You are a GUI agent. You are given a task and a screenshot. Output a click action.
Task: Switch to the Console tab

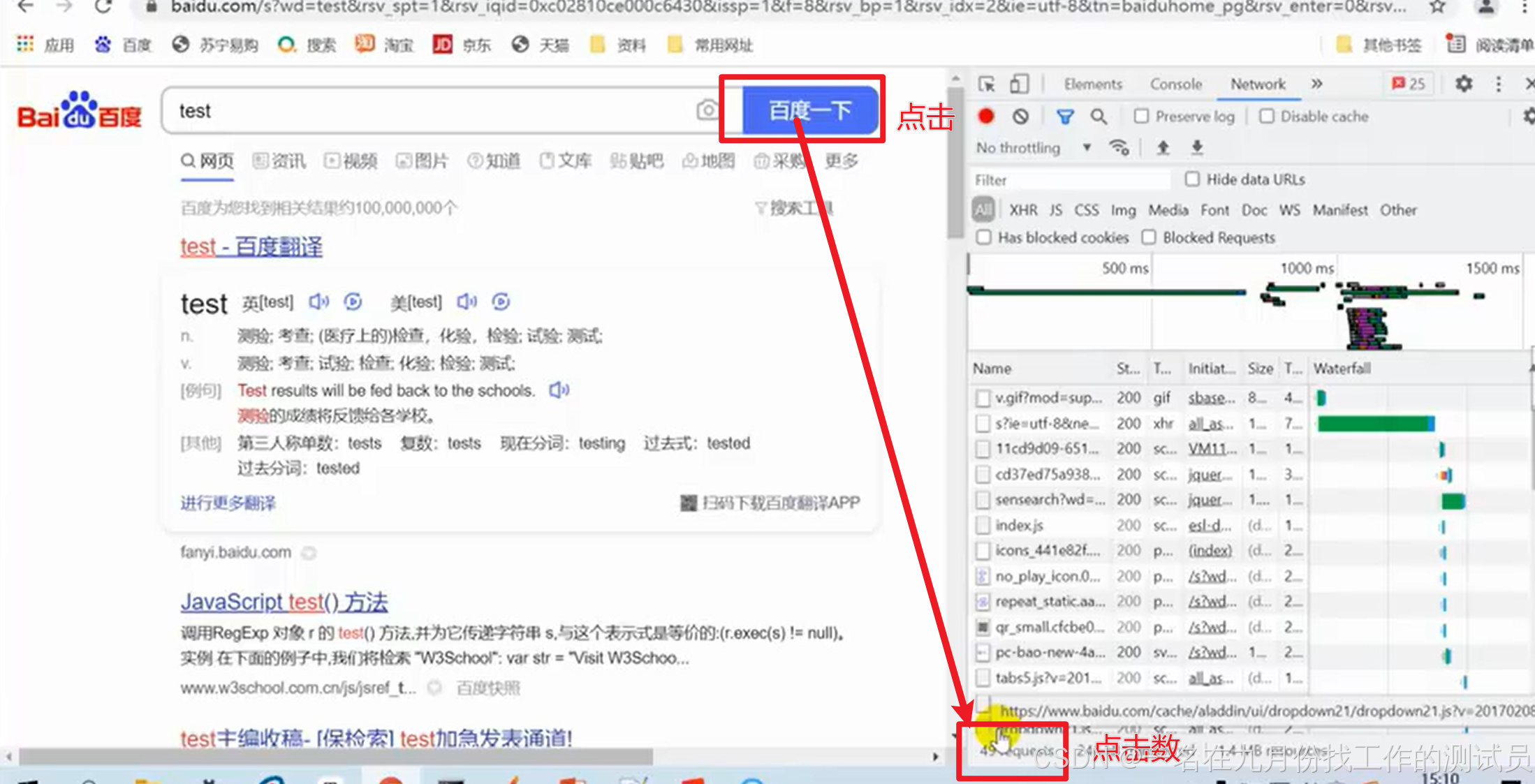[x=1175, y=84]
